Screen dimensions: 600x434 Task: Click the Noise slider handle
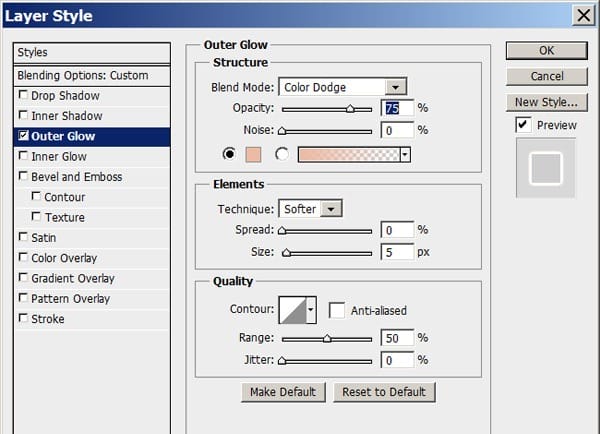(x=282, y=131)
